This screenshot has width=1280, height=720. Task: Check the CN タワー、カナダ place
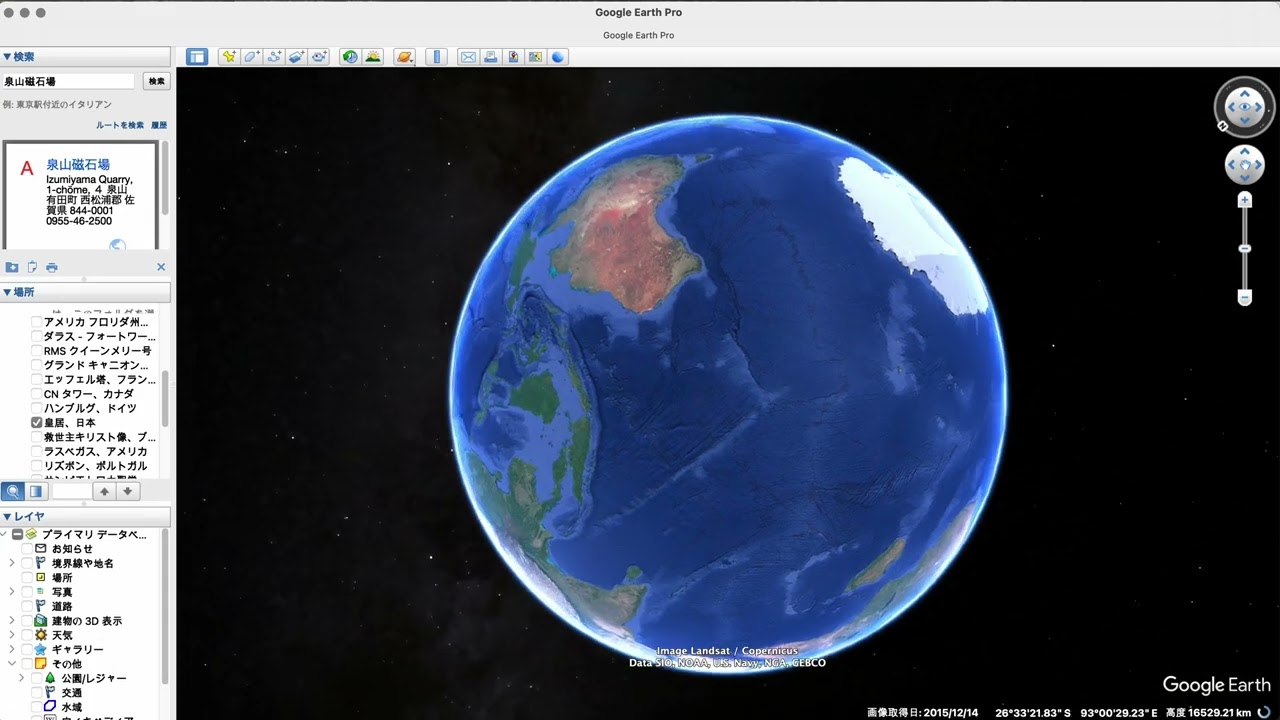pyautogui.click(x=37, y=394)
